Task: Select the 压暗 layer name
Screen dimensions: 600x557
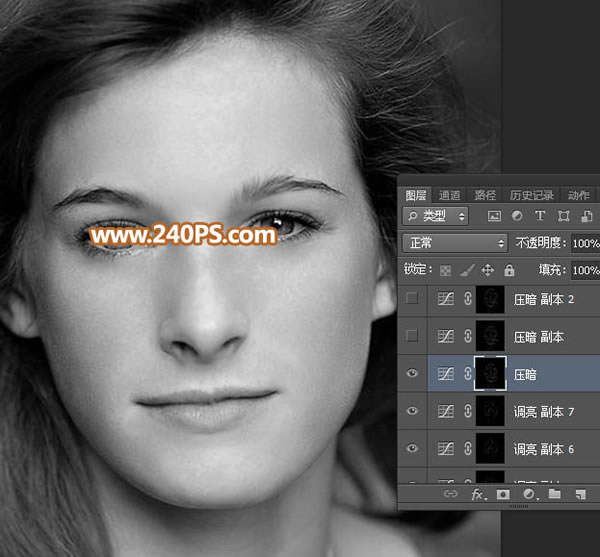Action: coord(525,374)
